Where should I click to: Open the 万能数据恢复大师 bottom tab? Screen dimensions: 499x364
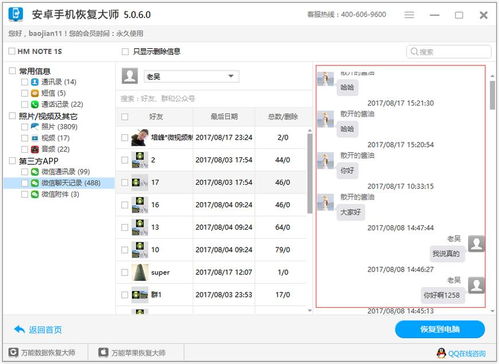point(42,353)
